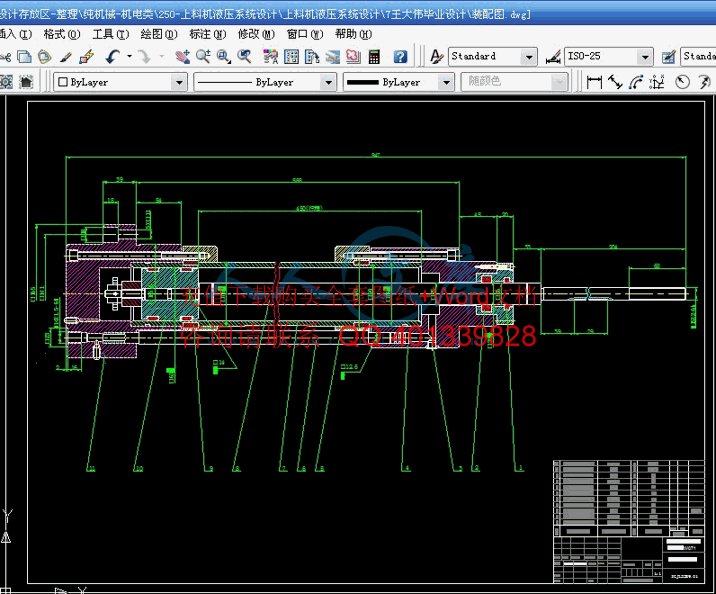Screen dimensions: 716x594
Task: Click the greyed-out Redo arrow icon
Action: 144,57
